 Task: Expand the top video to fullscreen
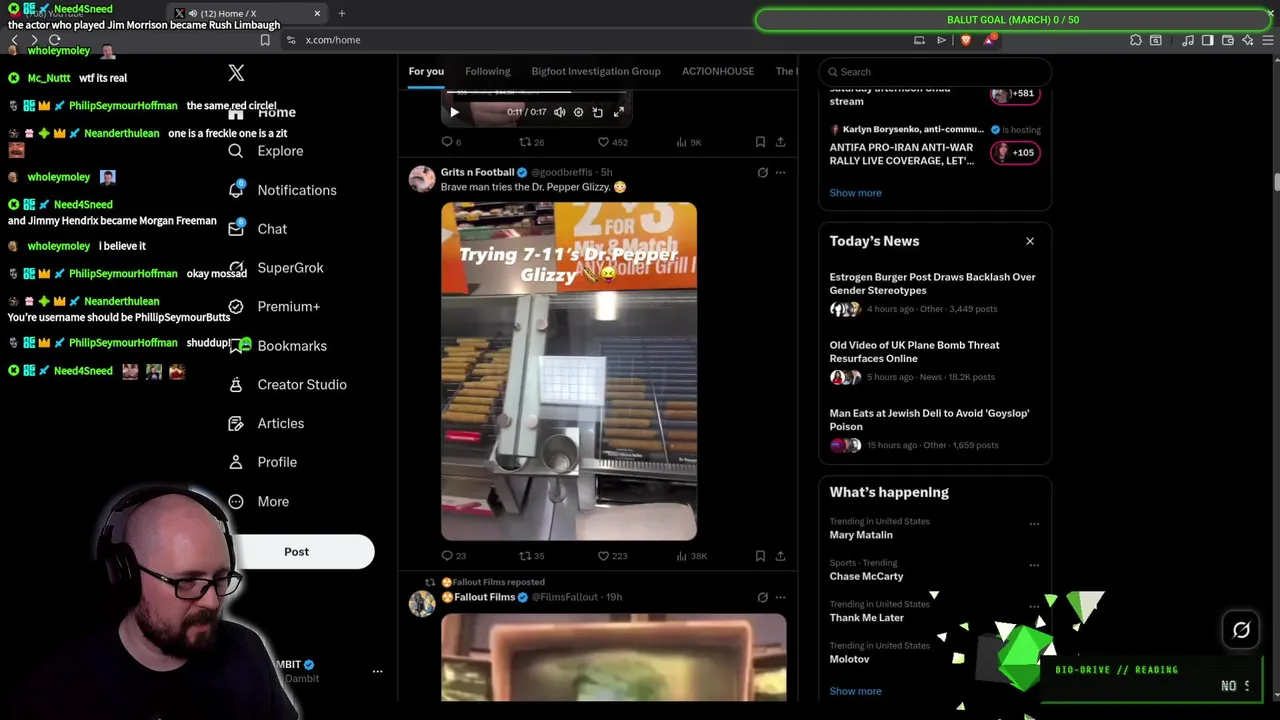pos(619,112)
